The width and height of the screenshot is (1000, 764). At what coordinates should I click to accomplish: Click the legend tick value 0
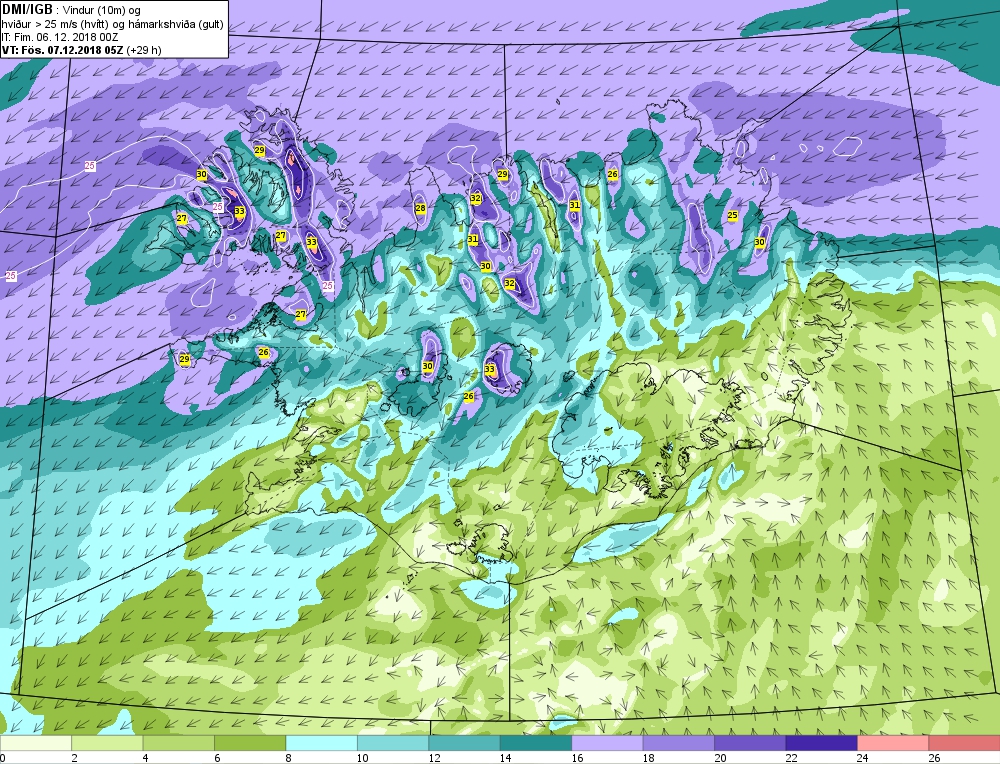tap(3, 758)
